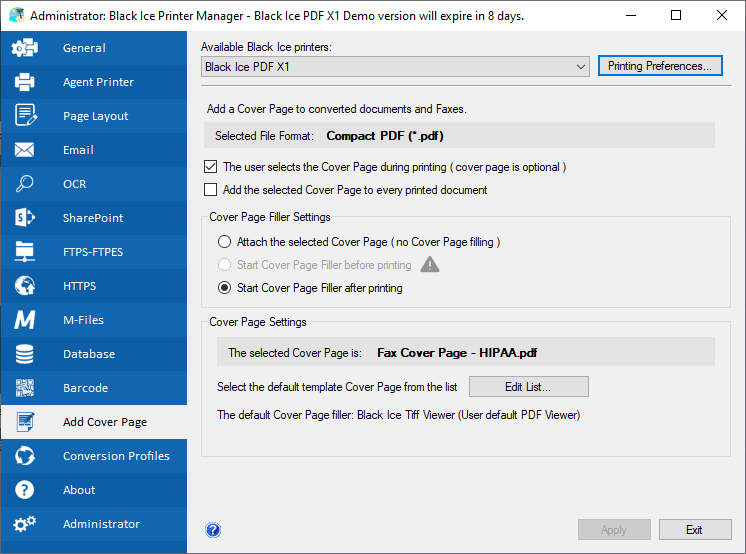Click the M-Files logo icon
The height and width of the screenshot is (554, 746).
tap(25, 320)
